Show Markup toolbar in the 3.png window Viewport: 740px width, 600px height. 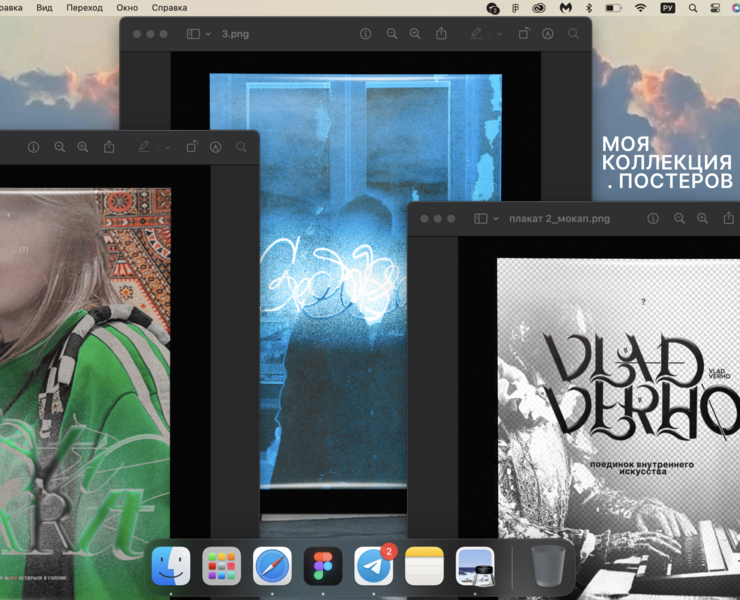(548, 34)
